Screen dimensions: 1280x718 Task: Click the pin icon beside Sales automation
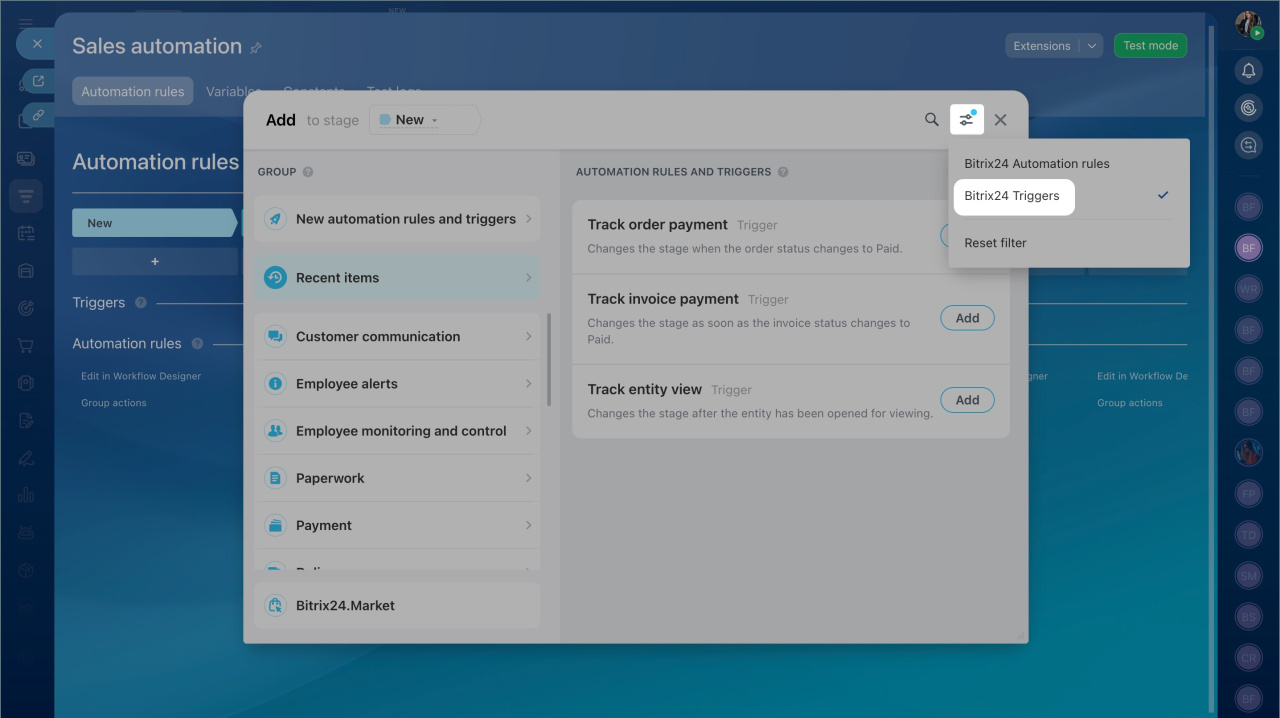256,48
